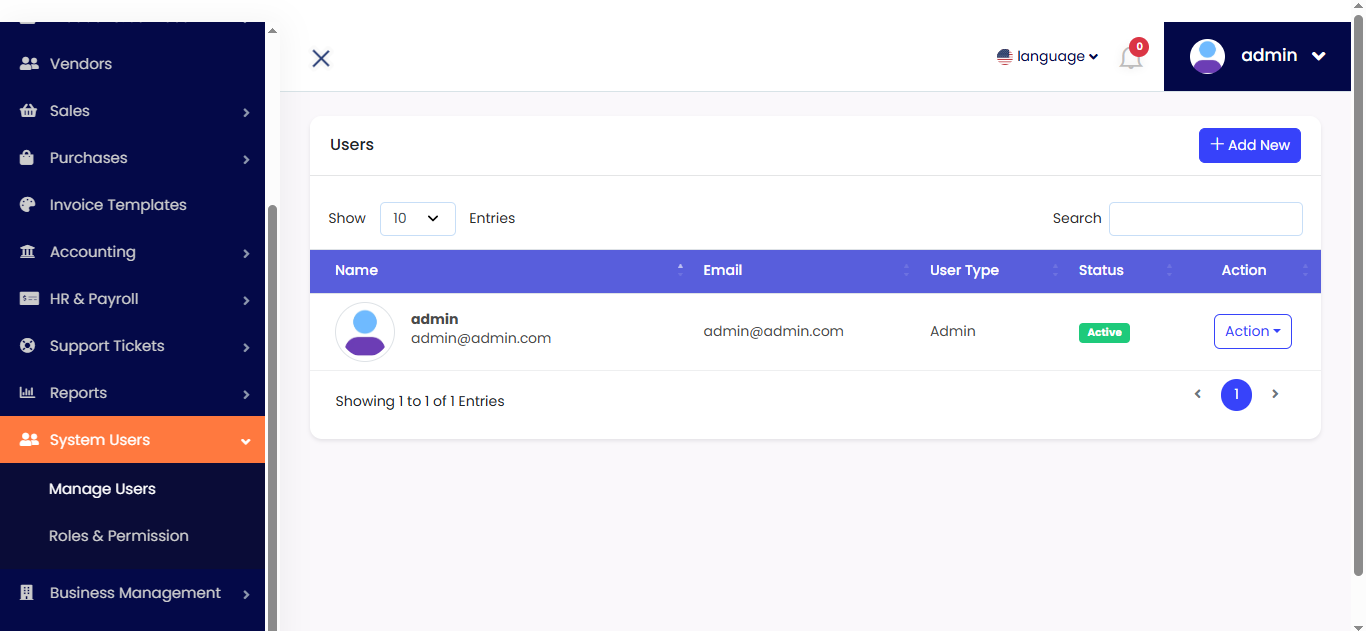1366x631 pixels.
Task: Expand the Accounting submenu chevron
Action: pos(246,253)
